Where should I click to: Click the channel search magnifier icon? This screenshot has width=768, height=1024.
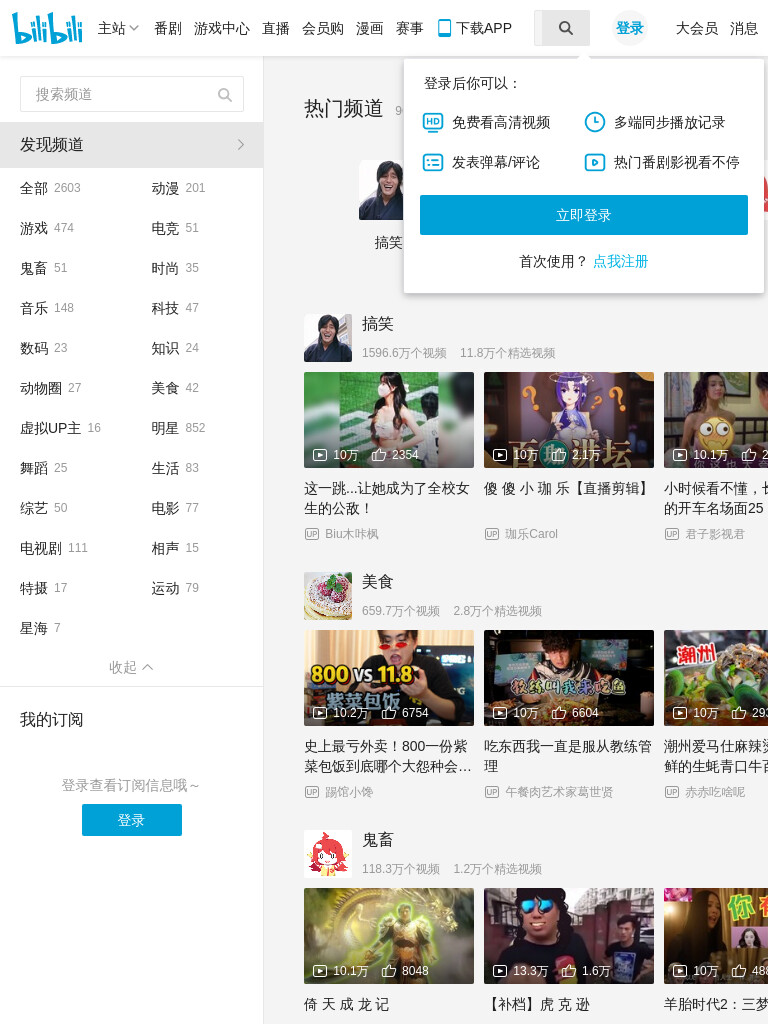tap(225, 95)
